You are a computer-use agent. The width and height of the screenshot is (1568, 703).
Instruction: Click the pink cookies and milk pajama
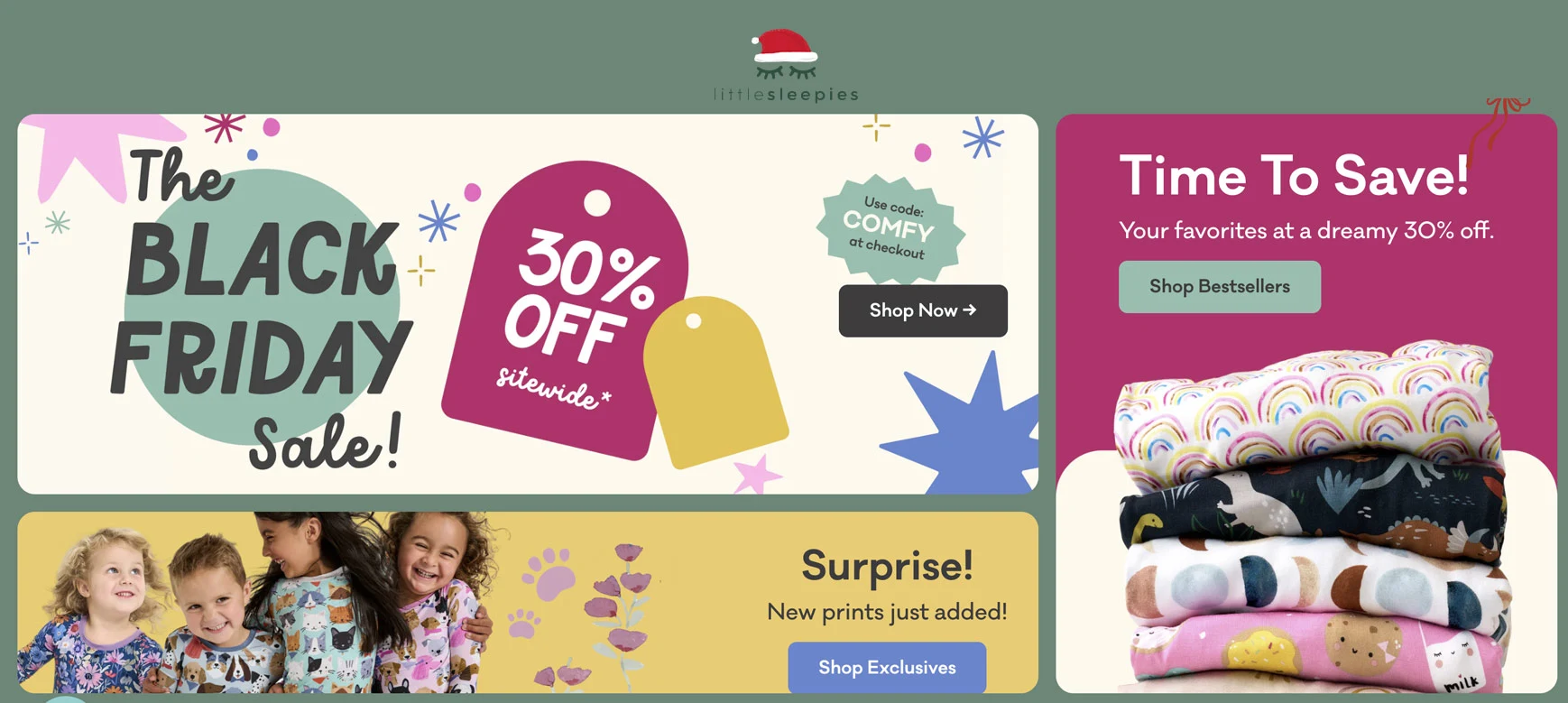[1313, 652]
